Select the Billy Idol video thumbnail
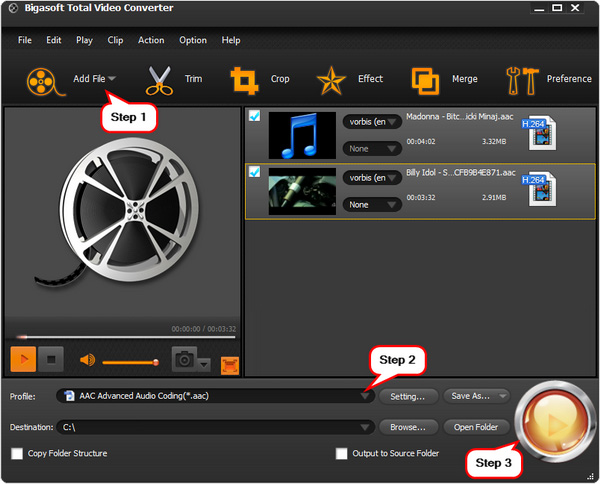This screenshot has height=484, width=600. tap(302, 191)
